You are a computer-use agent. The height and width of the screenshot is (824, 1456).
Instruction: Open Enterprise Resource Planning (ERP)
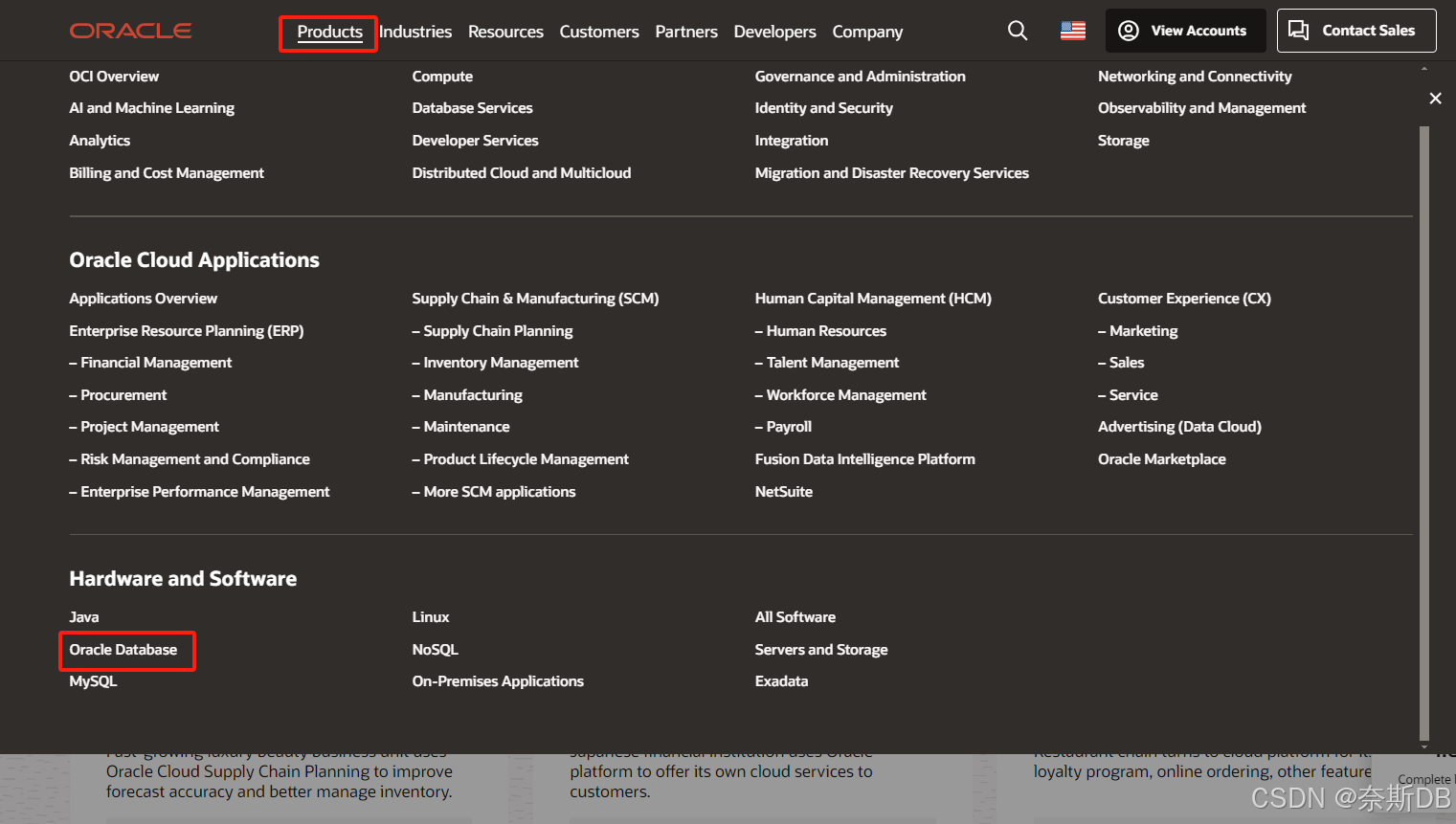coord(186,331)
